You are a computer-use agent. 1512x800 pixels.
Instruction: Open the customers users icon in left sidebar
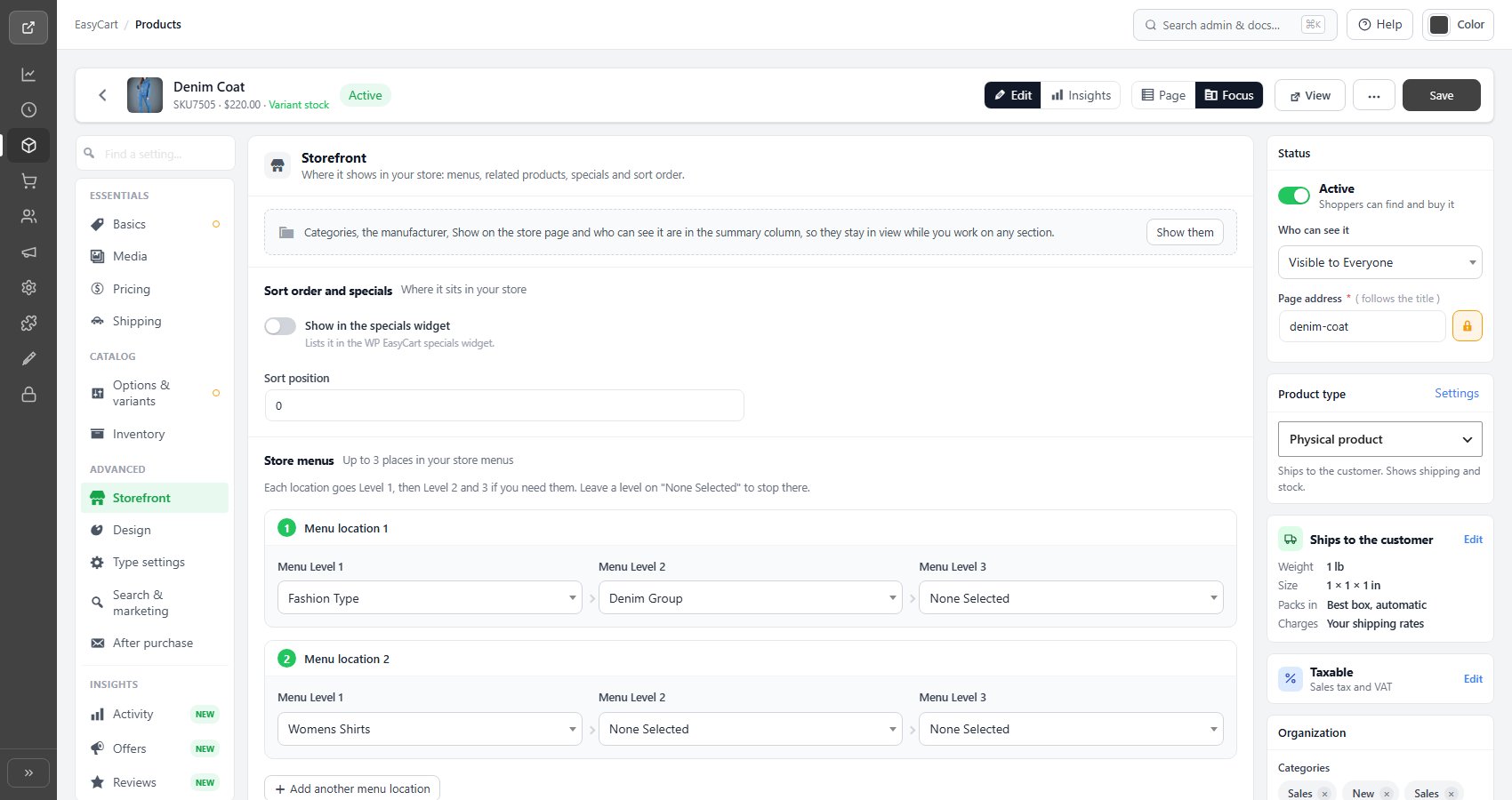click(28, 216)
